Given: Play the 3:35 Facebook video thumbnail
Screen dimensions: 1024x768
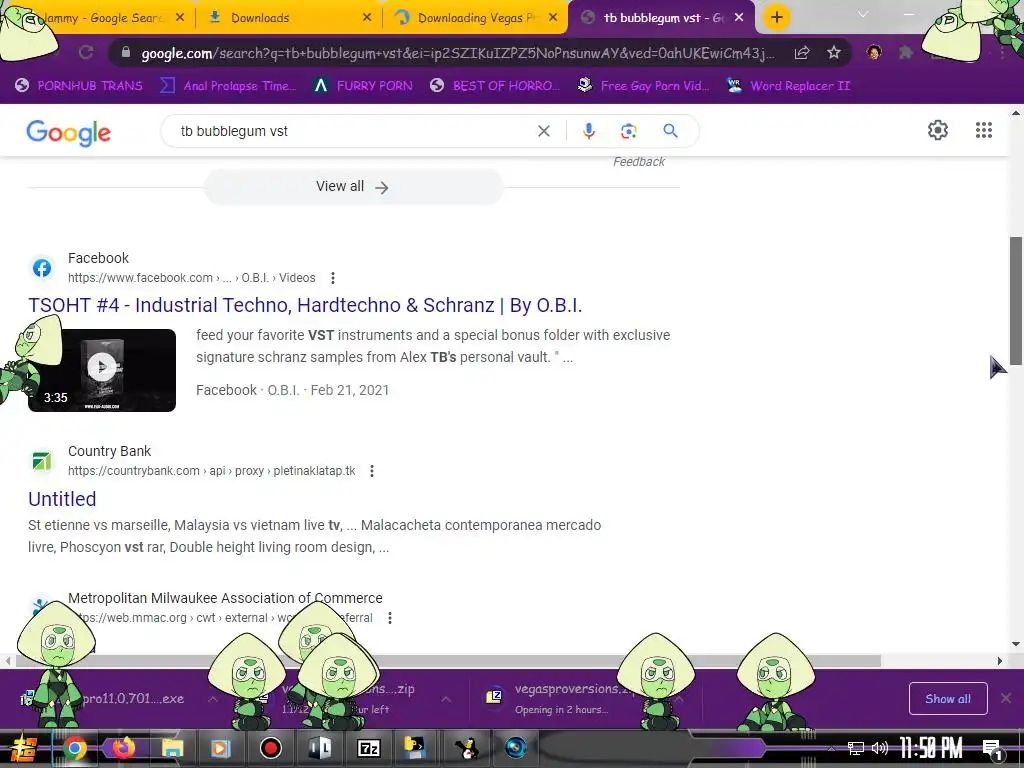Looking at the screenshot, I should pos(102,370).
